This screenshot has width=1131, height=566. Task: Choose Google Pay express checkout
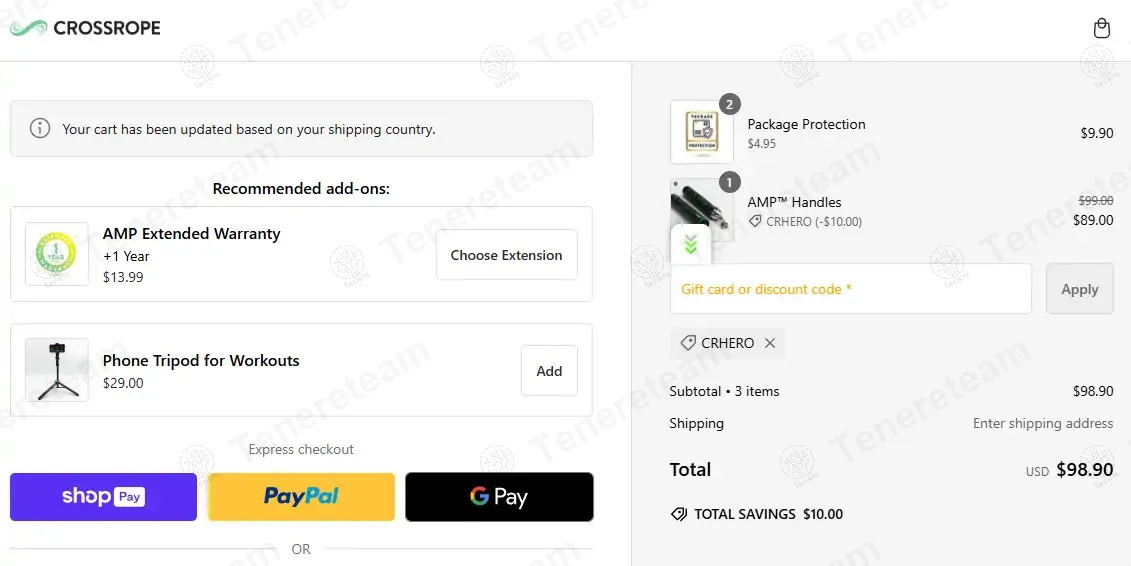pos(499,497)
